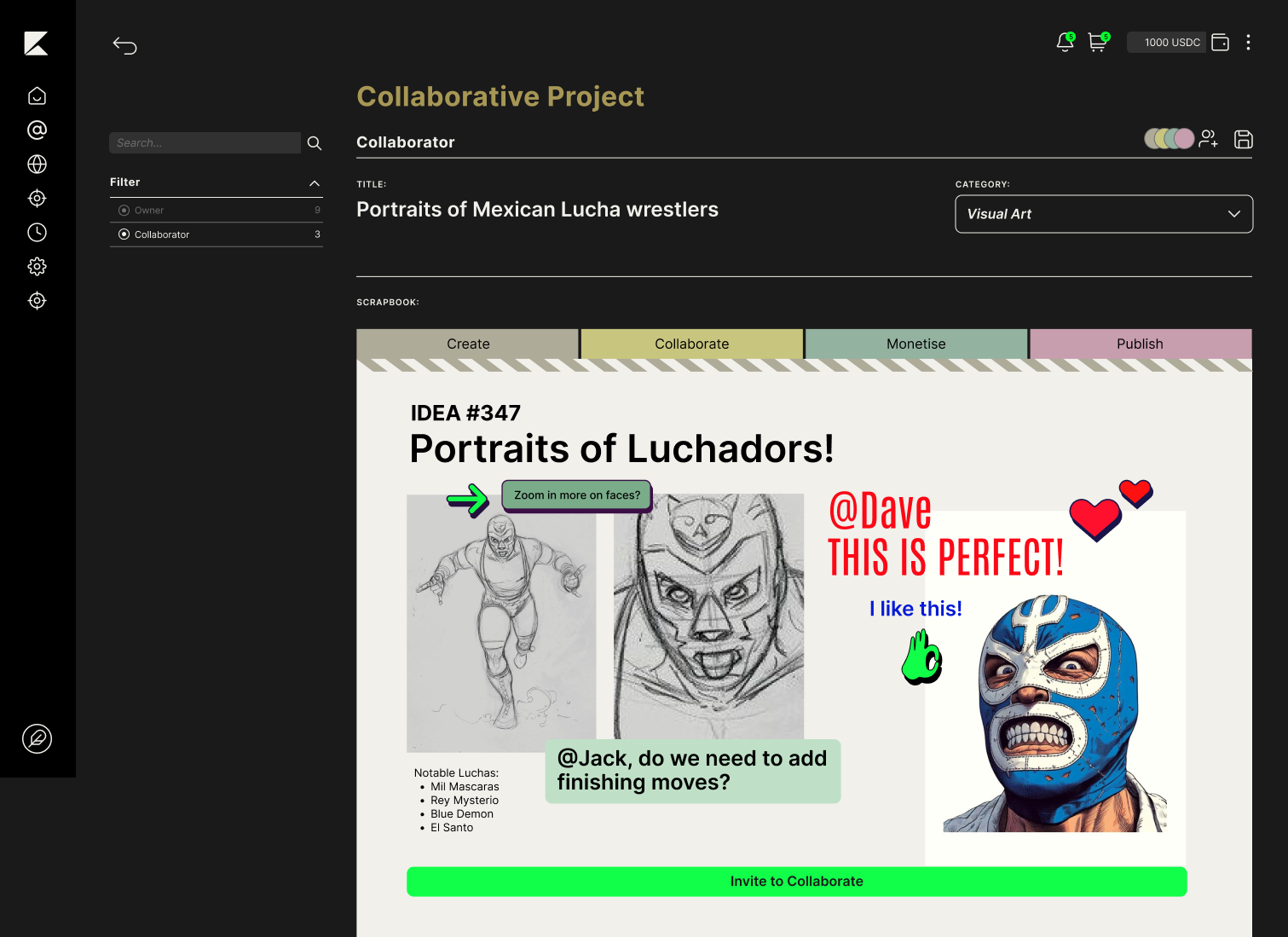
Task: Open the Visual Art category dropdown
Action: [1104, 214]
